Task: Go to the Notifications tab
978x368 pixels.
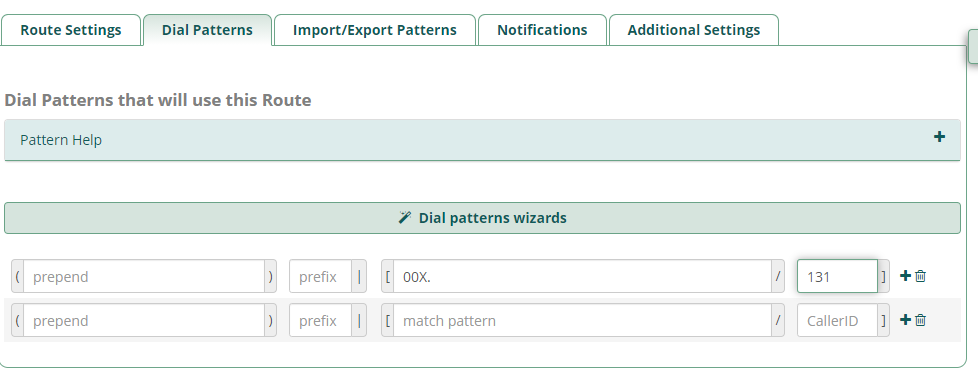Action: pyautogui.click(x=542, y=30)
